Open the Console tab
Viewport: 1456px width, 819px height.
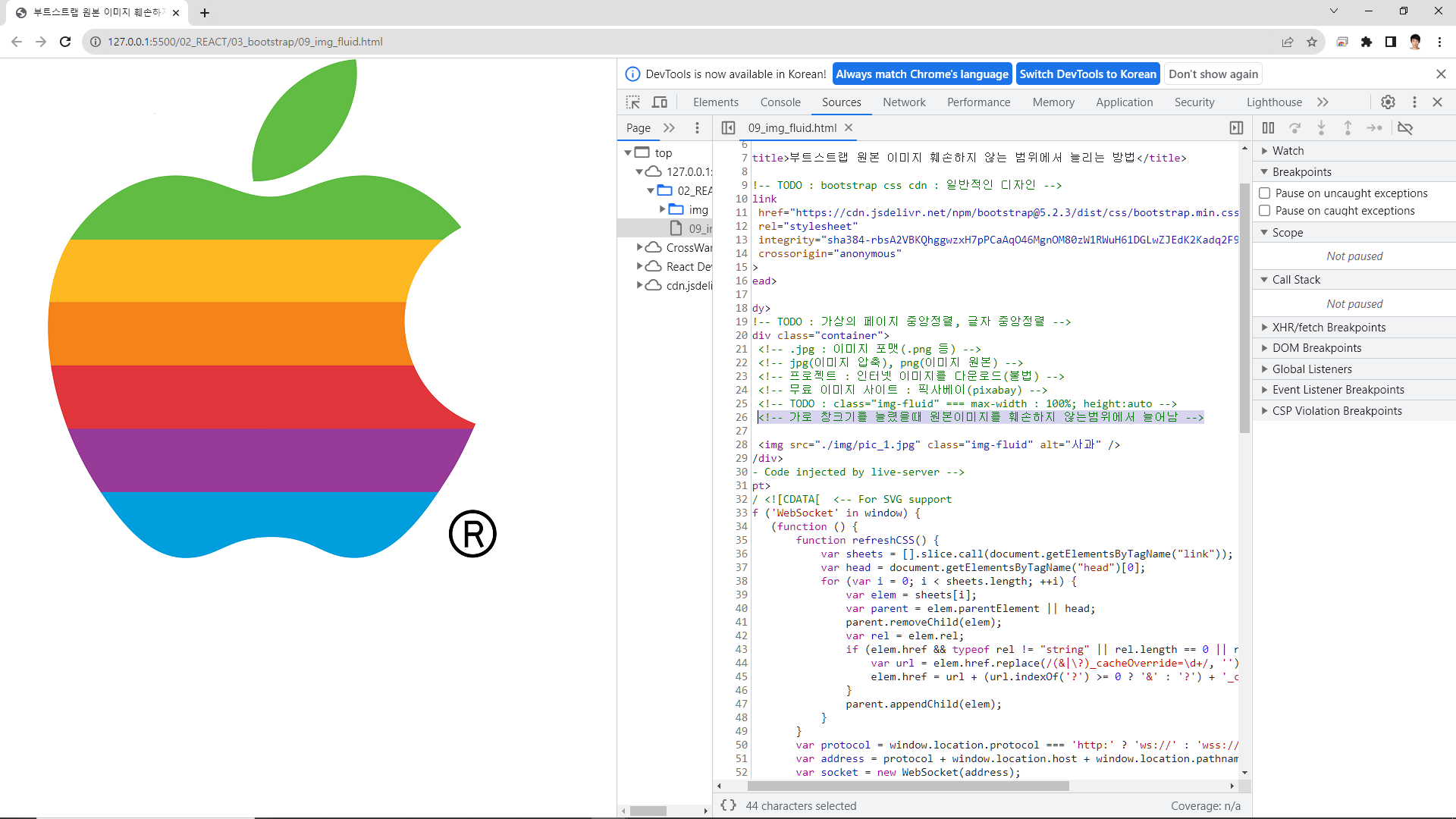[780, 102]
